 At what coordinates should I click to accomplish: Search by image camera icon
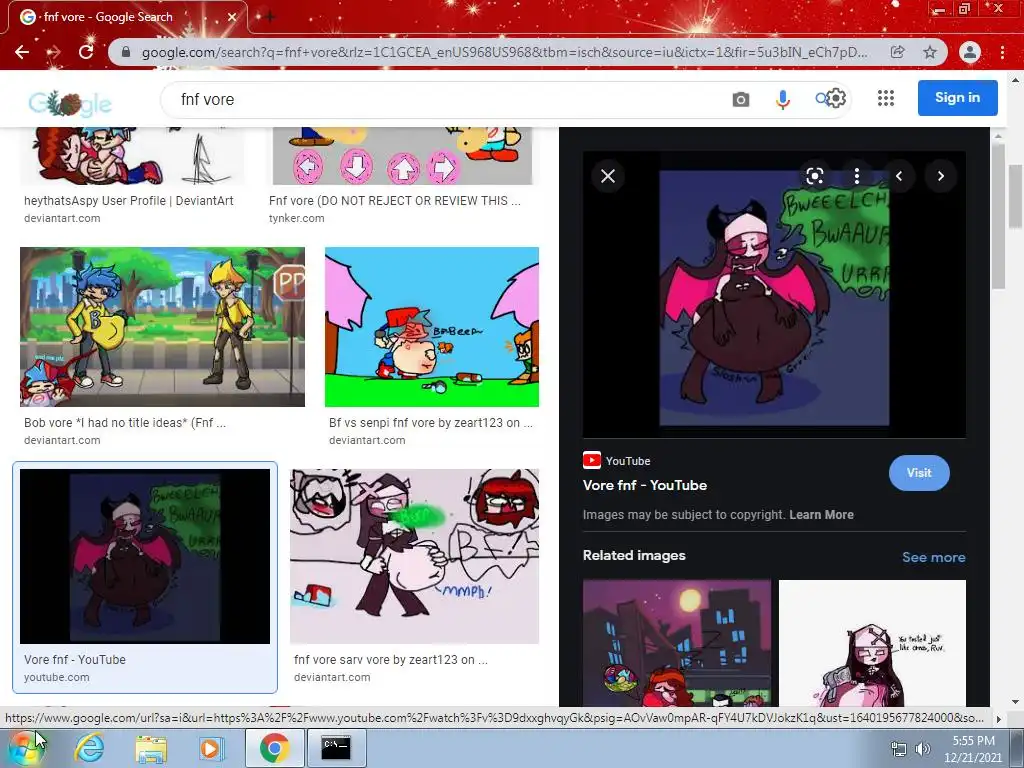741,99
